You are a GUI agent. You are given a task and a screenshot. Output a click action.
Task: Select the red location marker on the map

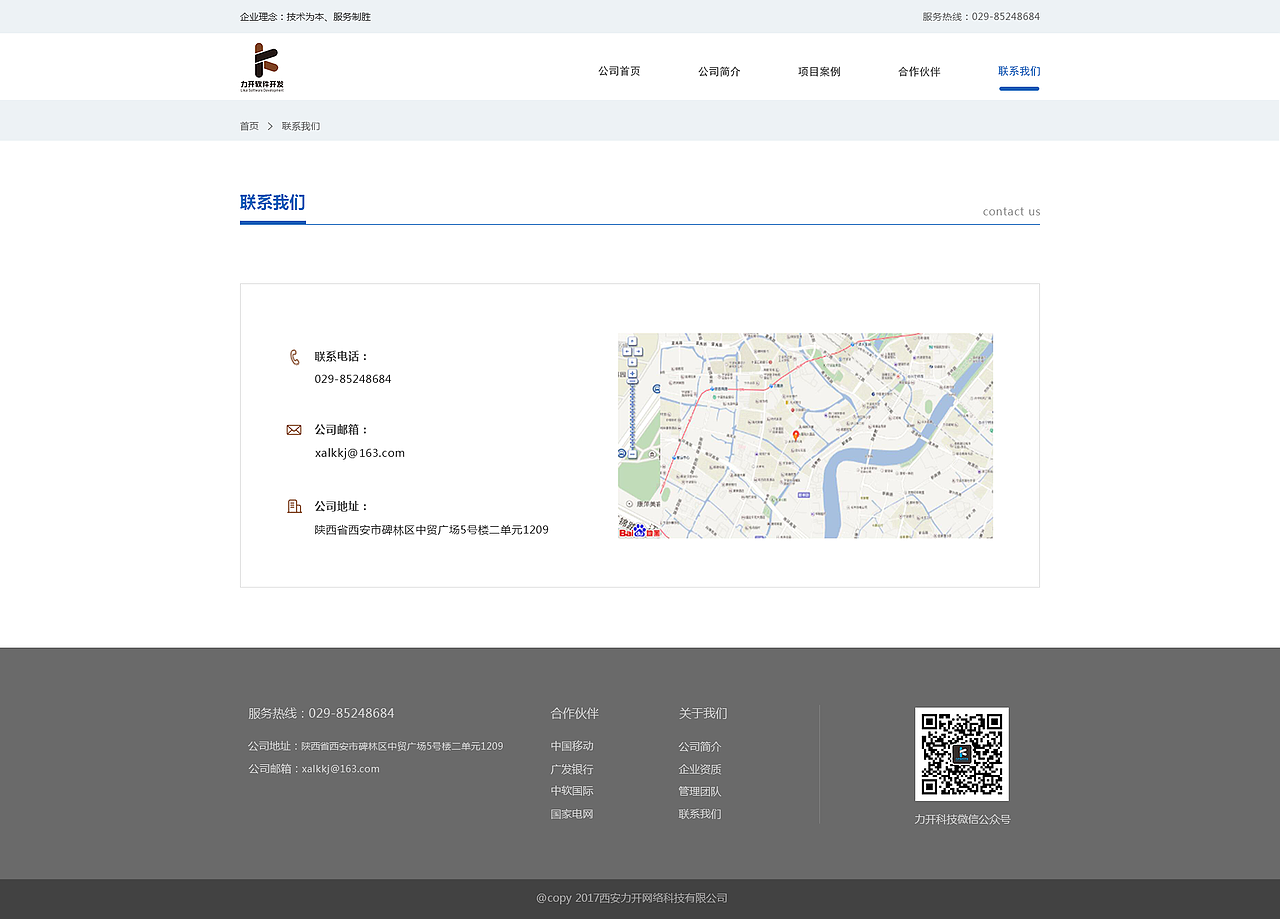click(x=795, y=432)
